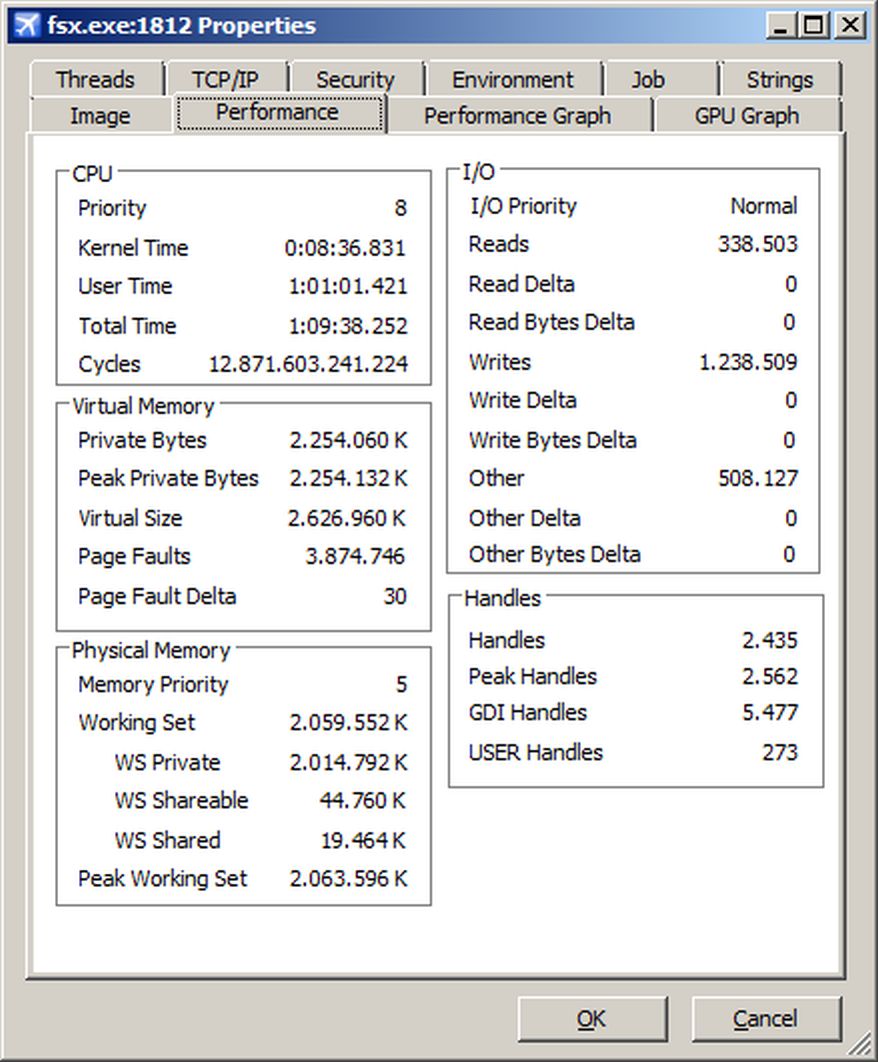Click the Other Delta label
Viewport: 878px width, 1062px height.
(525, 518)
